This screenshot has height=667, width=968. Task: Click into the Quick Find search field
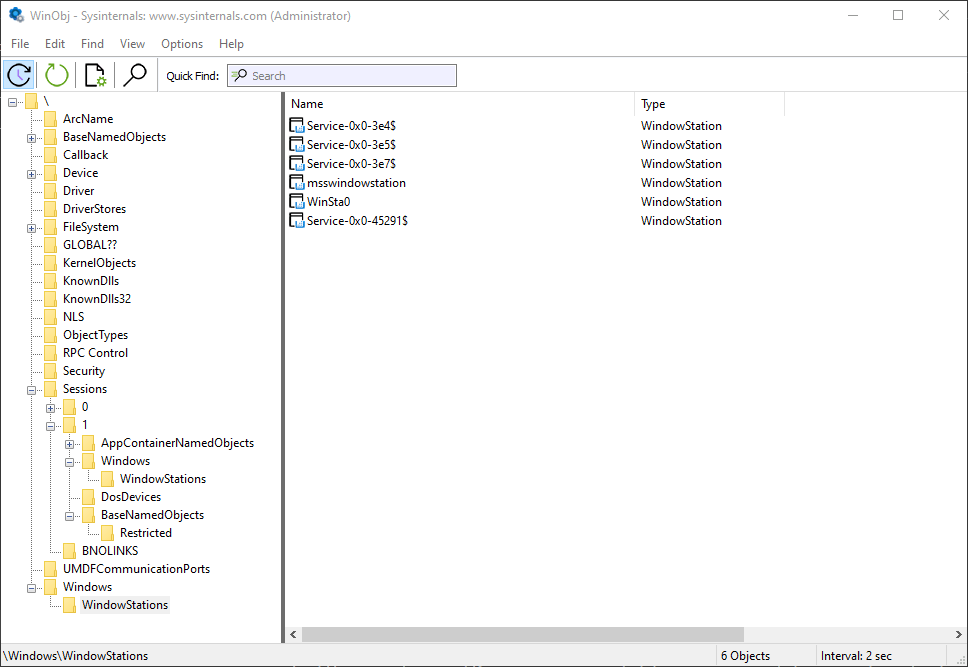click(x=350, y=76)
